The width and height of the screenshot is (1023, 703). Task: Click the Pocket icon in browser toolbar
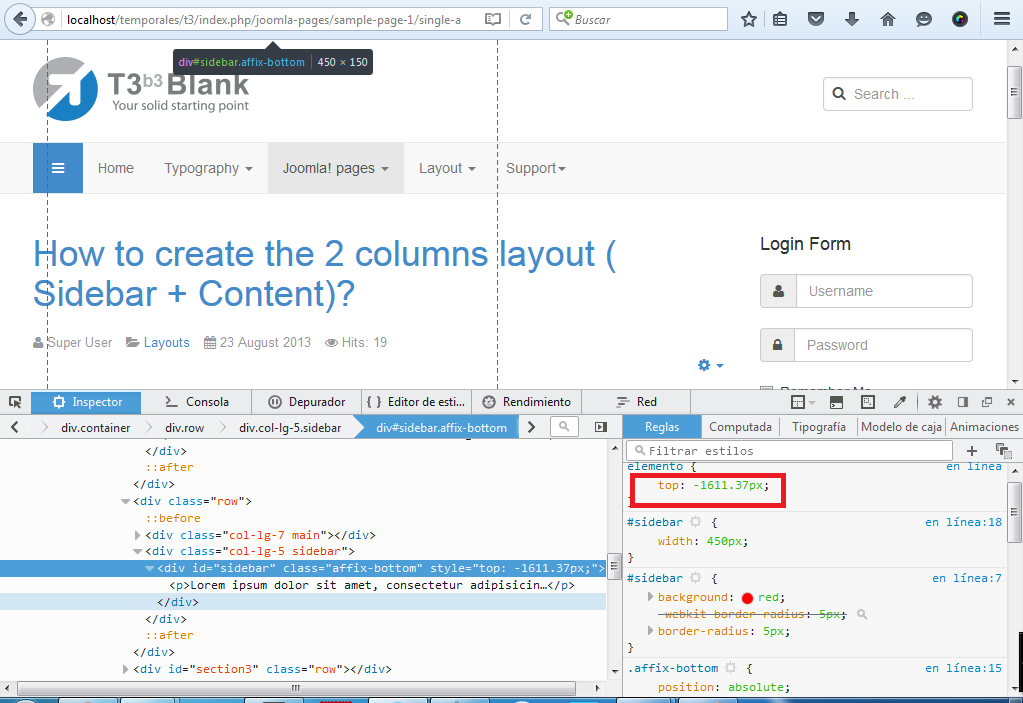tap(816, 19)
